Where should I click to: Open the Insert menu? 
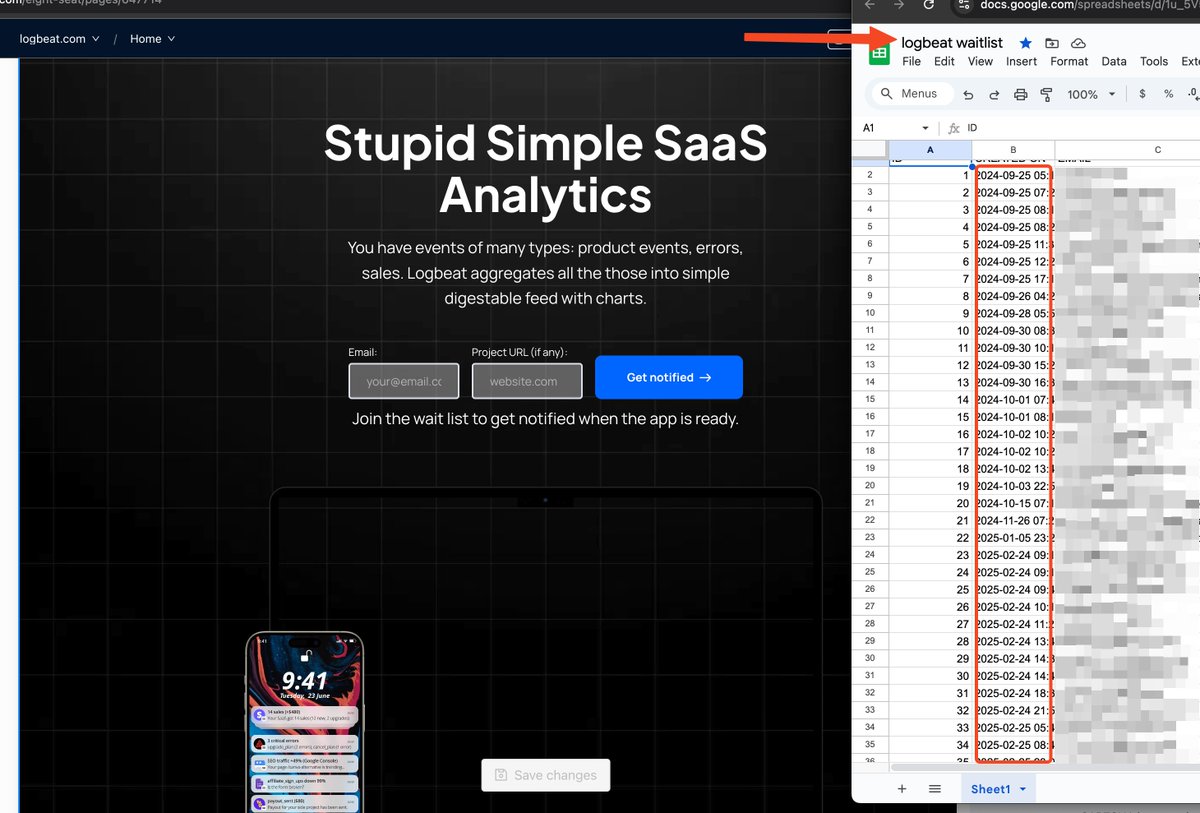tap(1021, 61)
